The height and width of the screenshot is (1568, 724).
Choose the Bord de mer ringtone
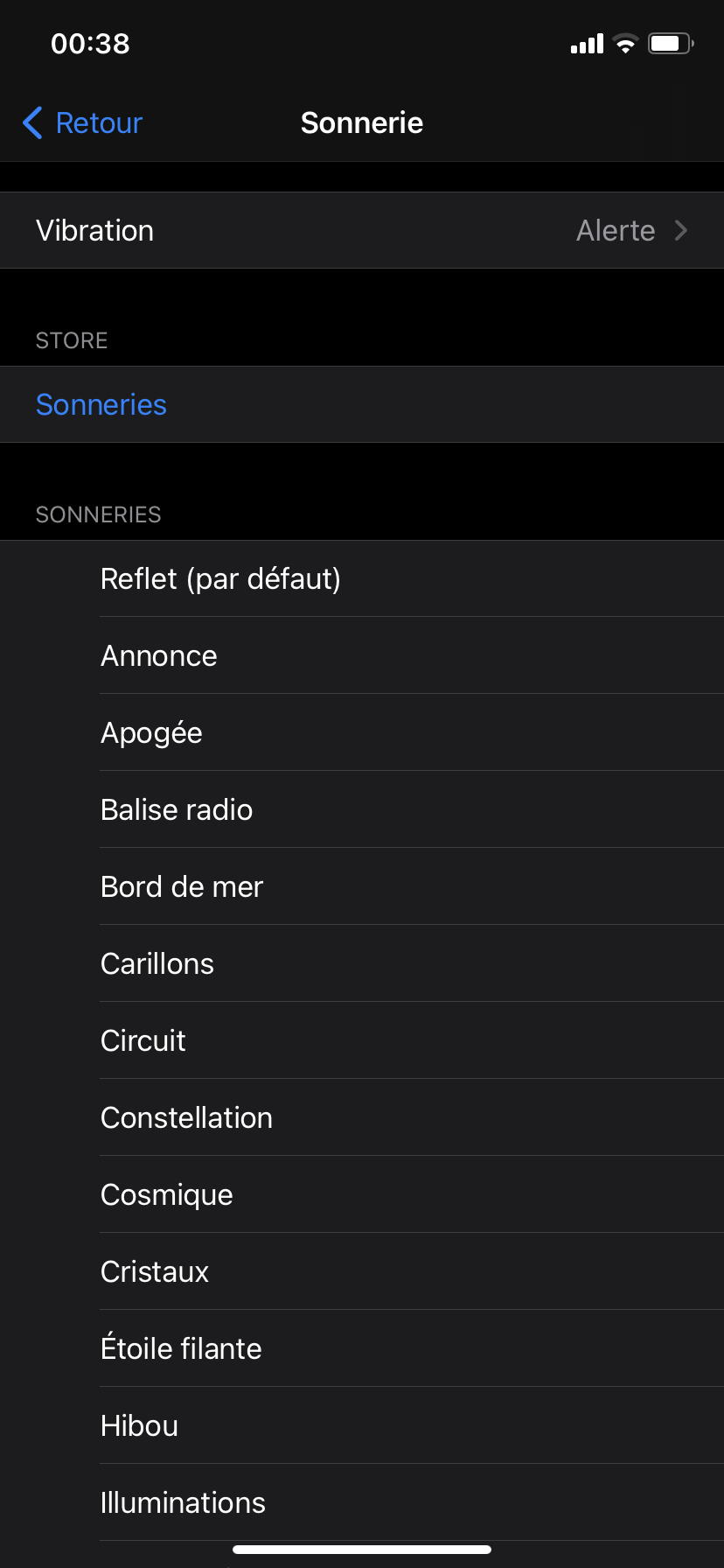click(182, 887)
